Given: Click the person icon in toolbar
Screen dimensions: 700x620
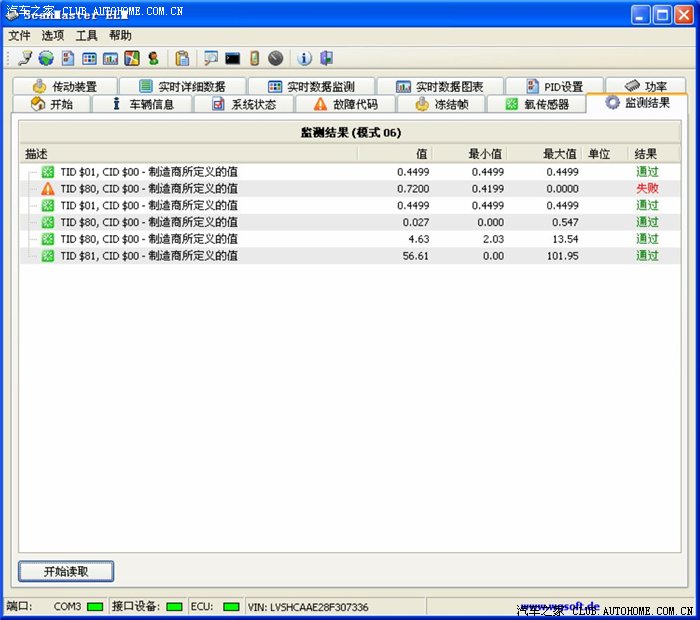Looking at the screenshot, I should point(153,58).
